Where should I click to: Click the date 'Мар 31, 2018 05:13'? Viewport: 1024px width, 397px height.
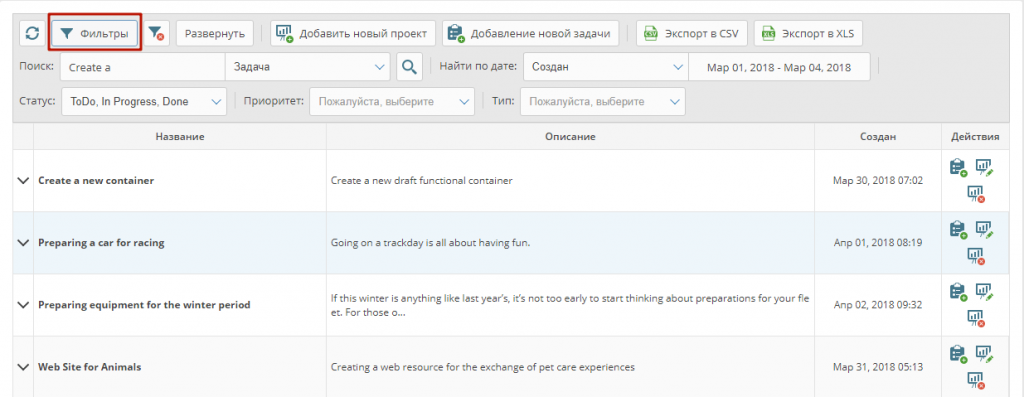[x=878, y=367]
